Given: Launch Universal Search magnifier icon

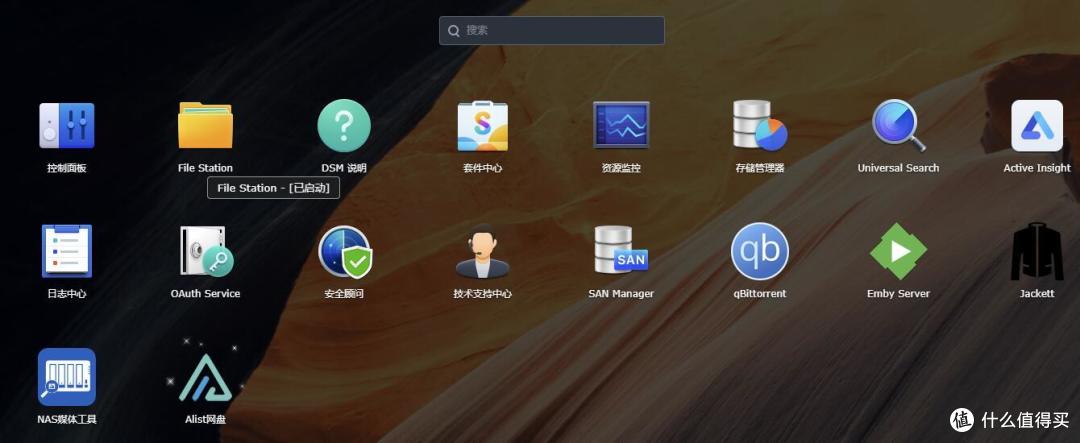Looking at the screenshot, I should pyautogui.click(x=898, y=125).
